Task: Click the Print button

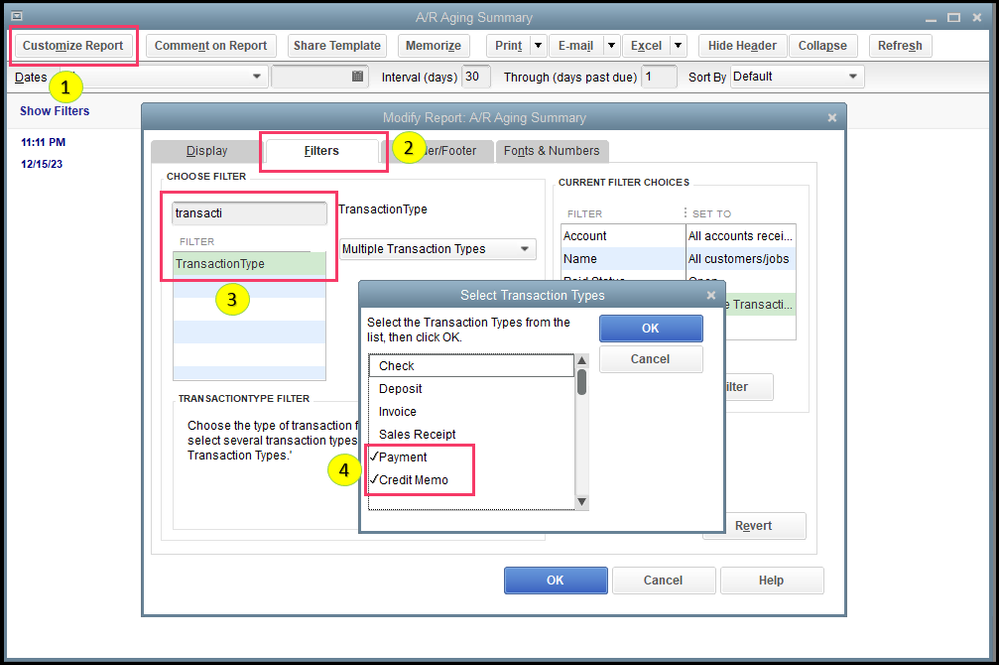Action: click(508, 46)
